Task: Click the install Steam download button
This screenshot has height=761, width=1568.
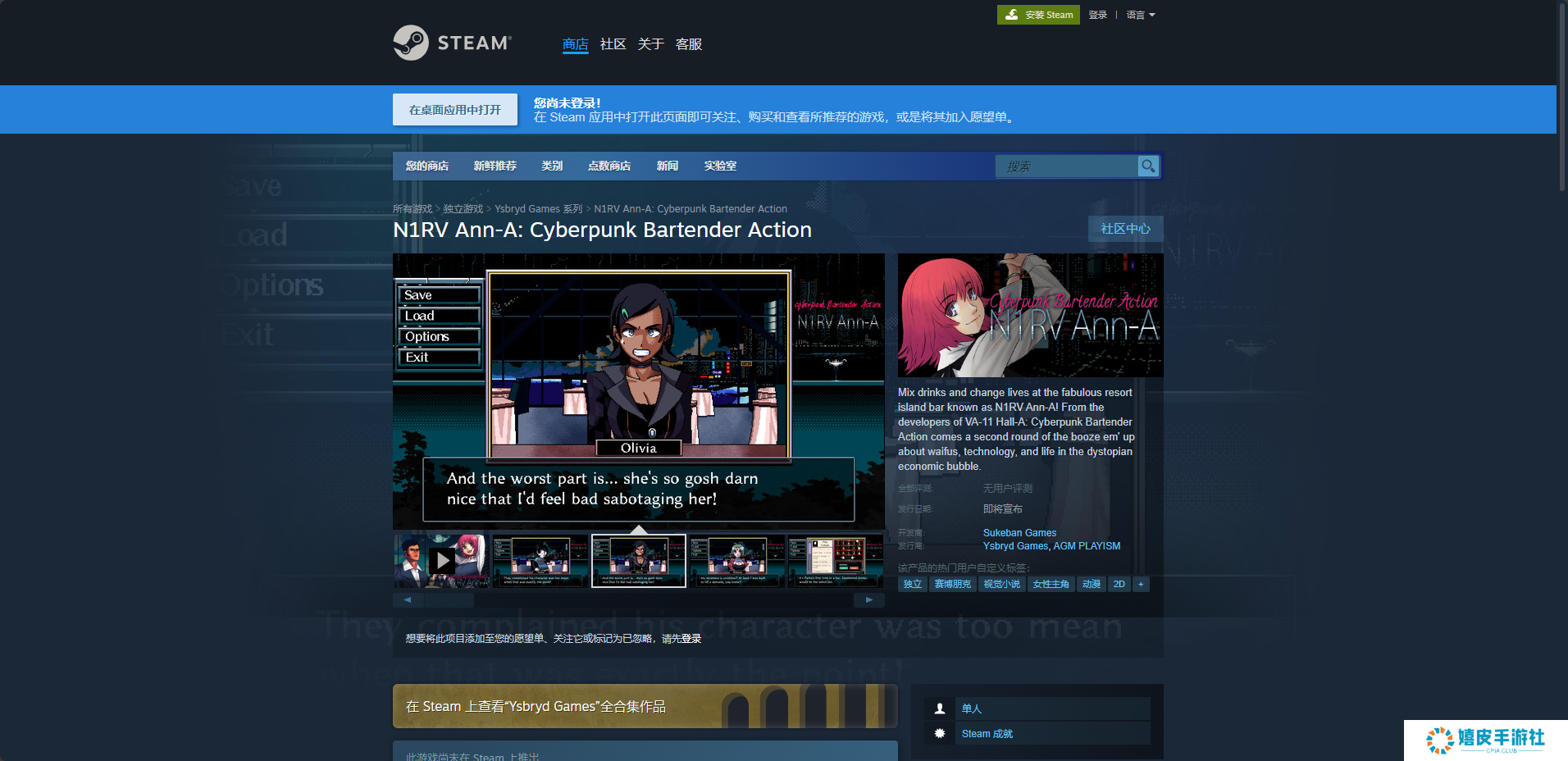Action: tap(1039, 15)
